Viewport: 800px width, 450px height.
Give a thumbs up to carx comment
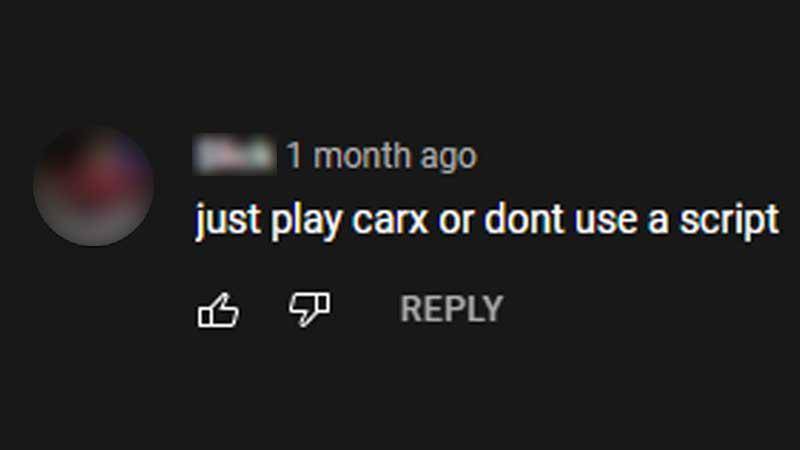tap(218, 310)
